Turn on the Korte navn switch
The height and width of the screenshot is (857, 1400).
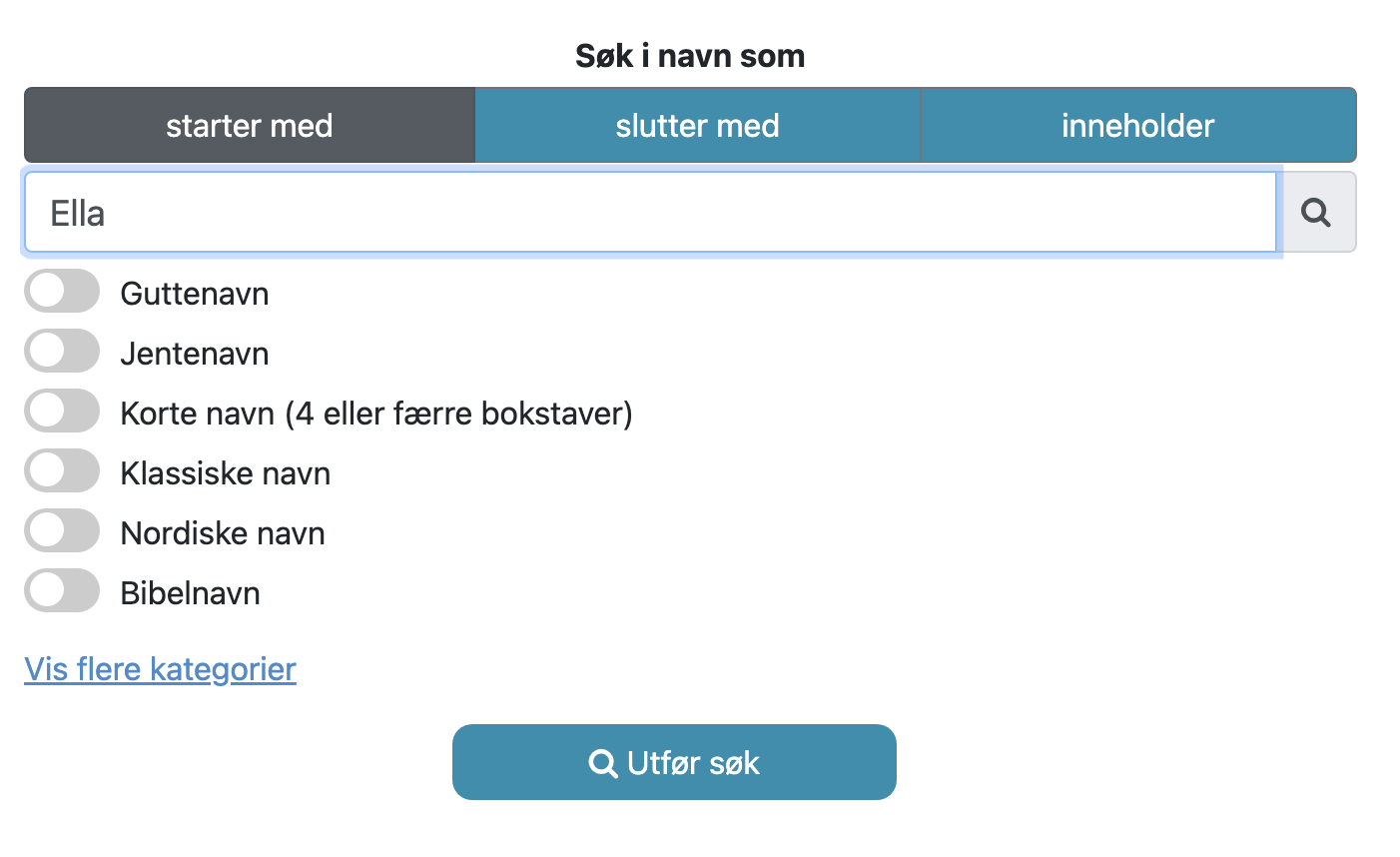(62, 412)
